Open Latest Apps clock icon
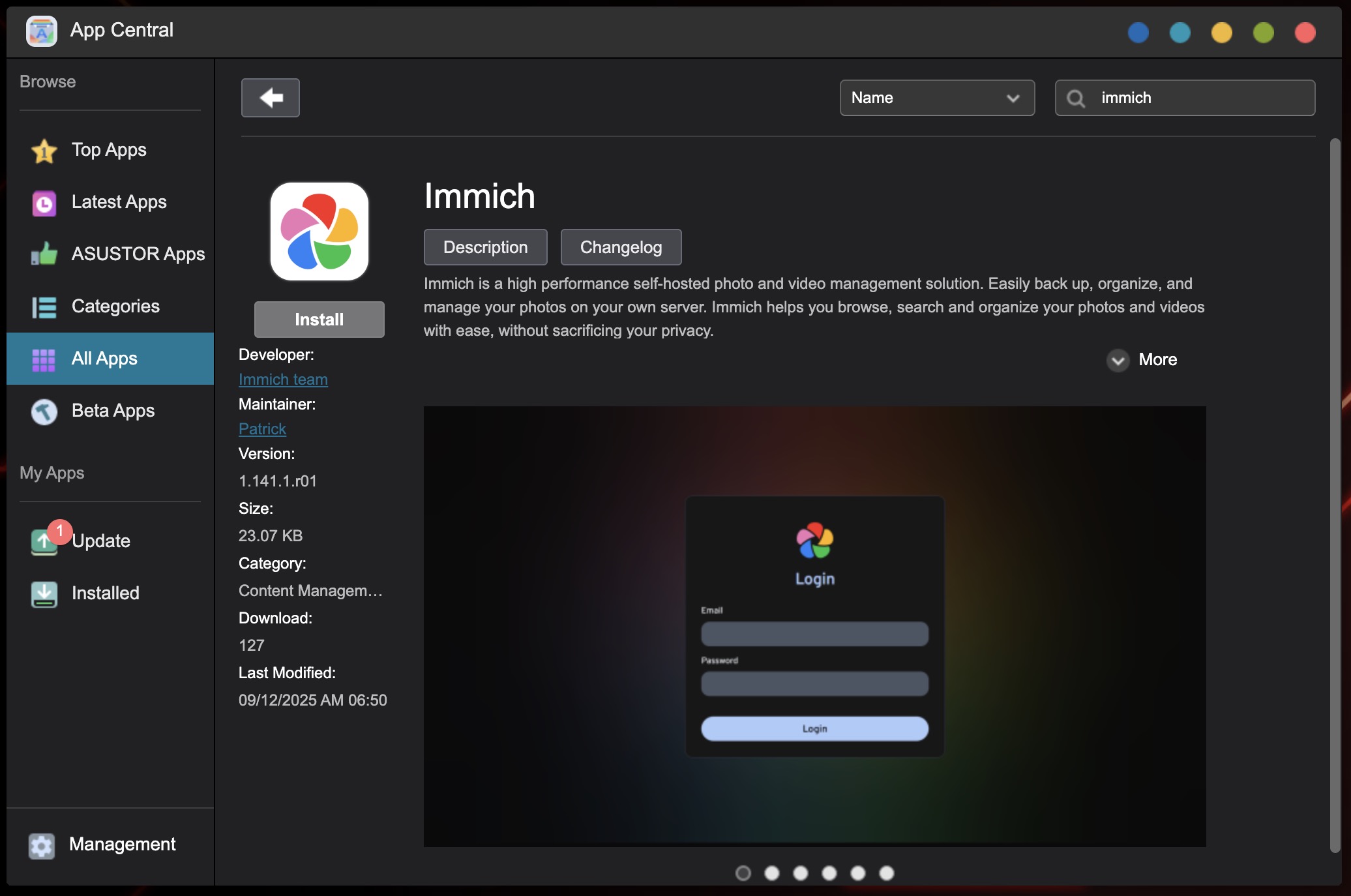This screenshot has width=1351, height=896. point(44,203)
